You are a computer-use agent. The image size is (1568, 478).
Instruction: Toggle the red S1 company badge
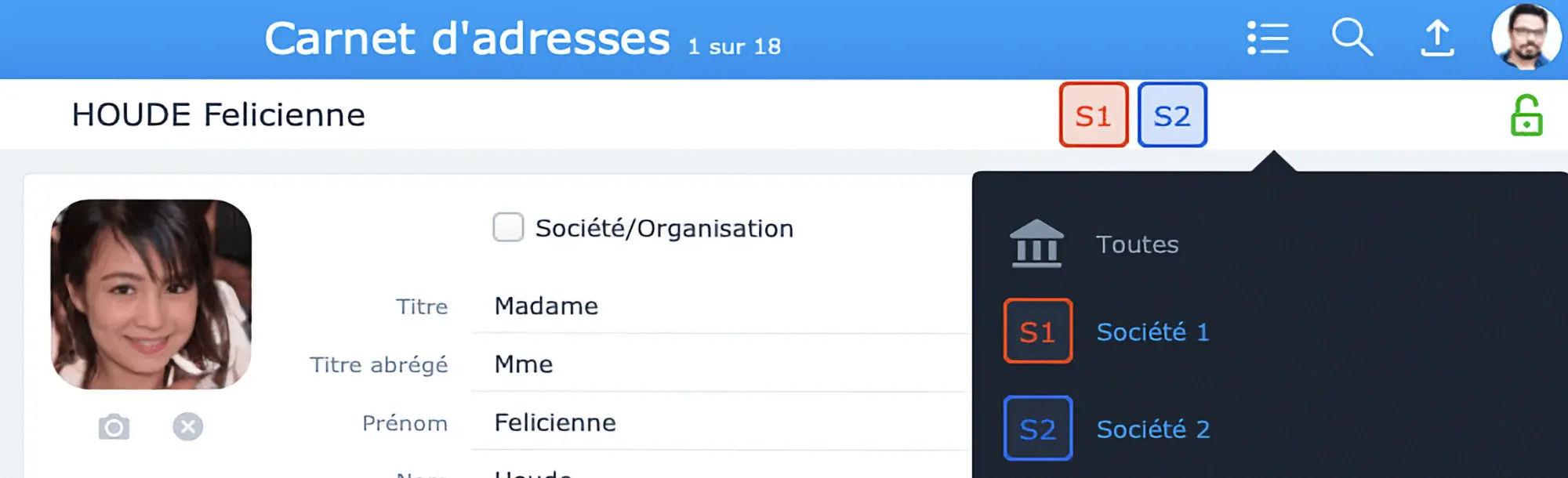1093,115
